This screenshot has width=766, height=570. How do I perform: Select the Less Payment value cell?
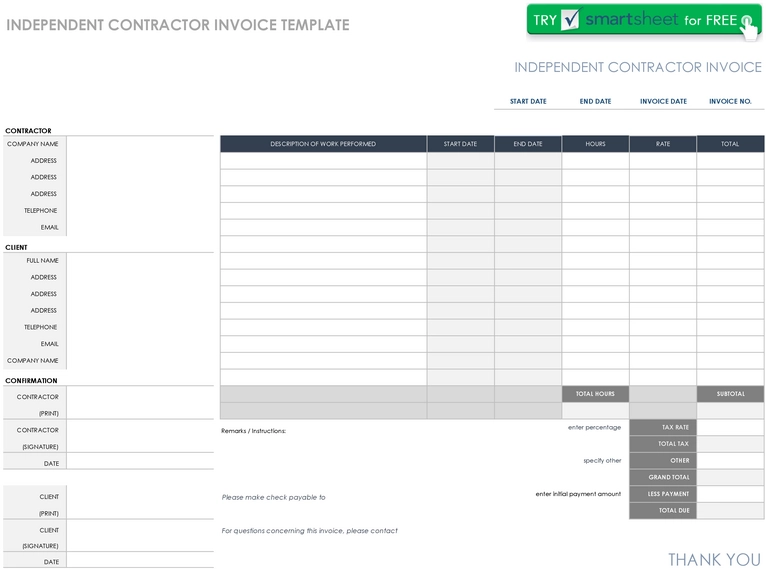[730, 494]
